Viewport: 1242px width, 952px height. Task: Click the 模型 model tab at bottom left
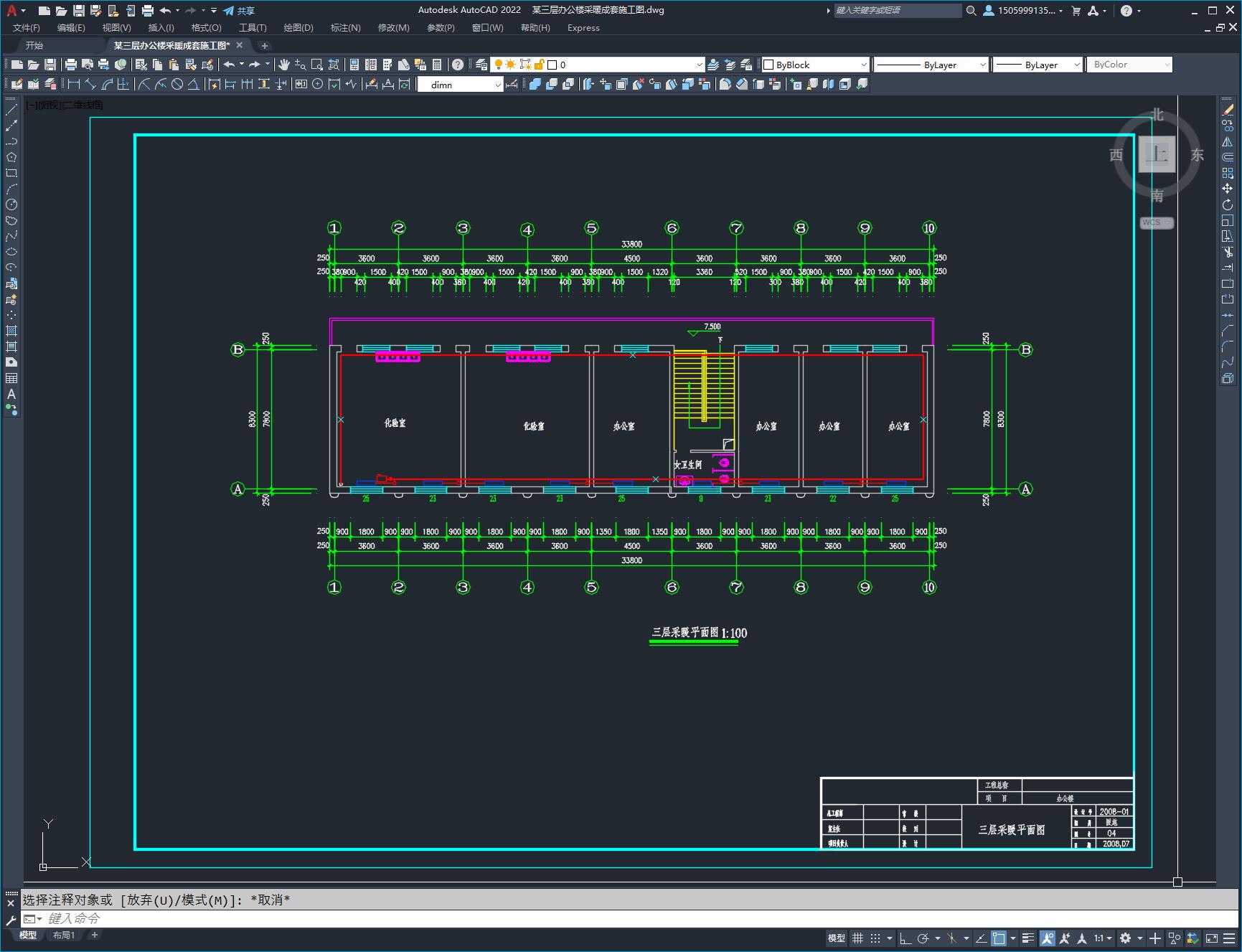28,935
